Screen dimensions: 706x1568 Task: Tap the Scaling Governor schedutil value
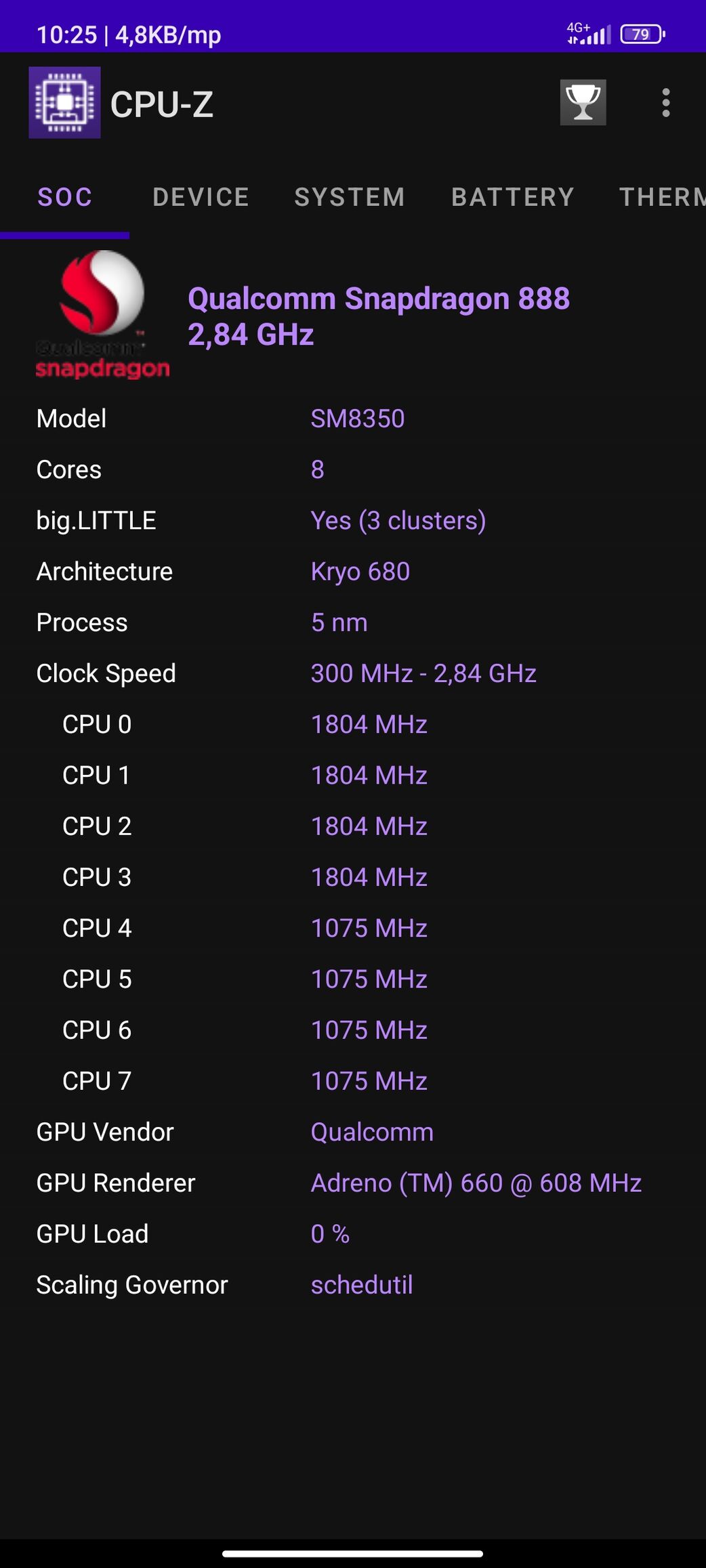[362, 1285]
